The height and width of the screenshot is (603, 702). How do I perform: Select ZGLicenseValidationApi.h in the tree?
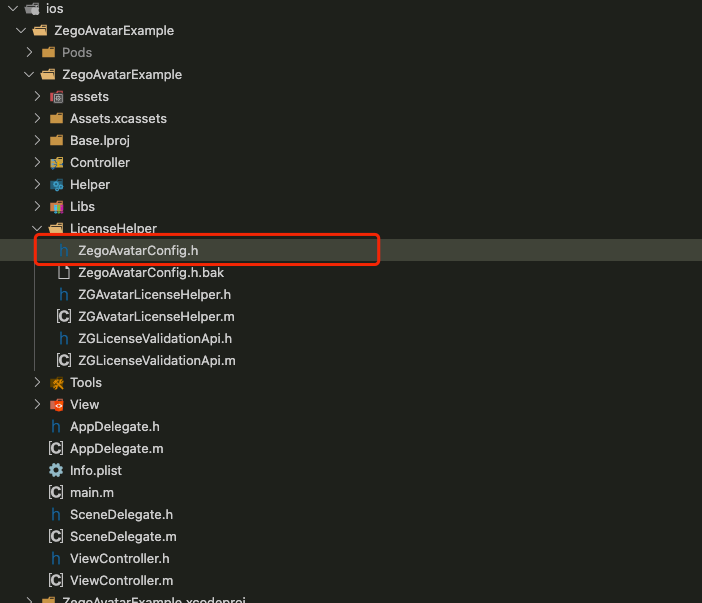point(154,339)
